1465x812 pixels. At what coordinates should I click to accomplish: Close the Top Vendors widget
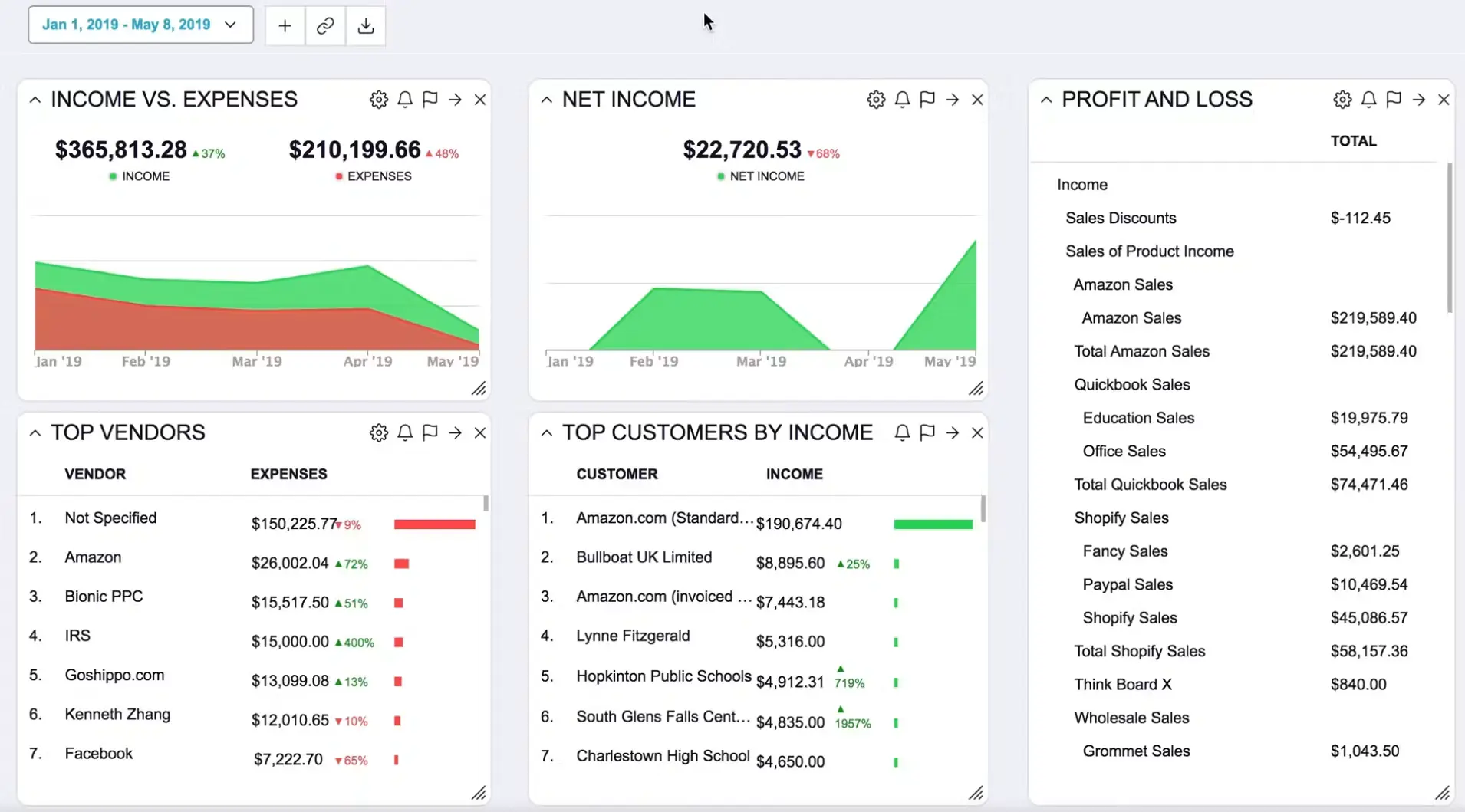pos(480,433)
